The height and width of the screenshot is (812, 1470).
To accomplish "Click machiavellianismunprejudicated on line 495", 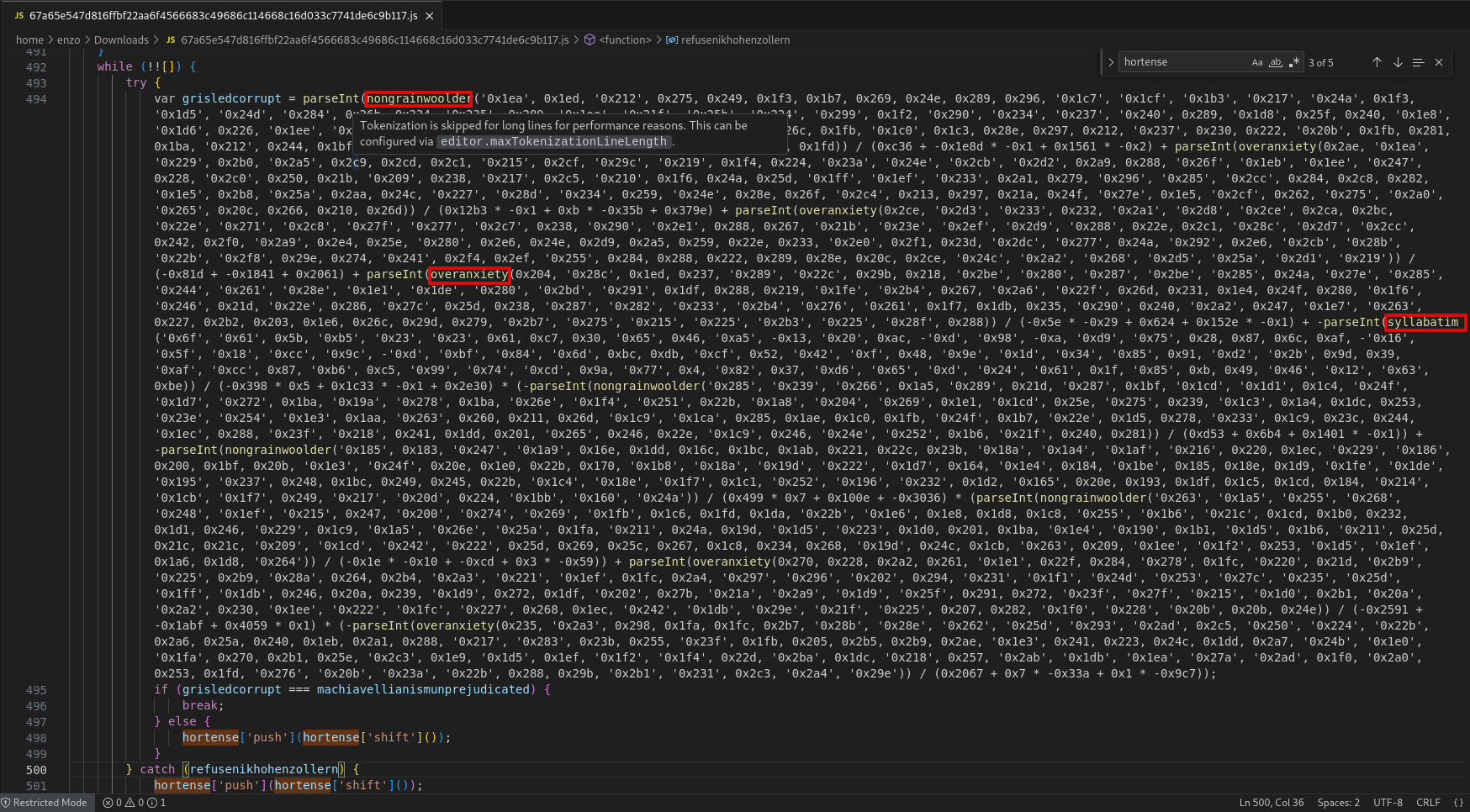I will [x=423, y=689].
